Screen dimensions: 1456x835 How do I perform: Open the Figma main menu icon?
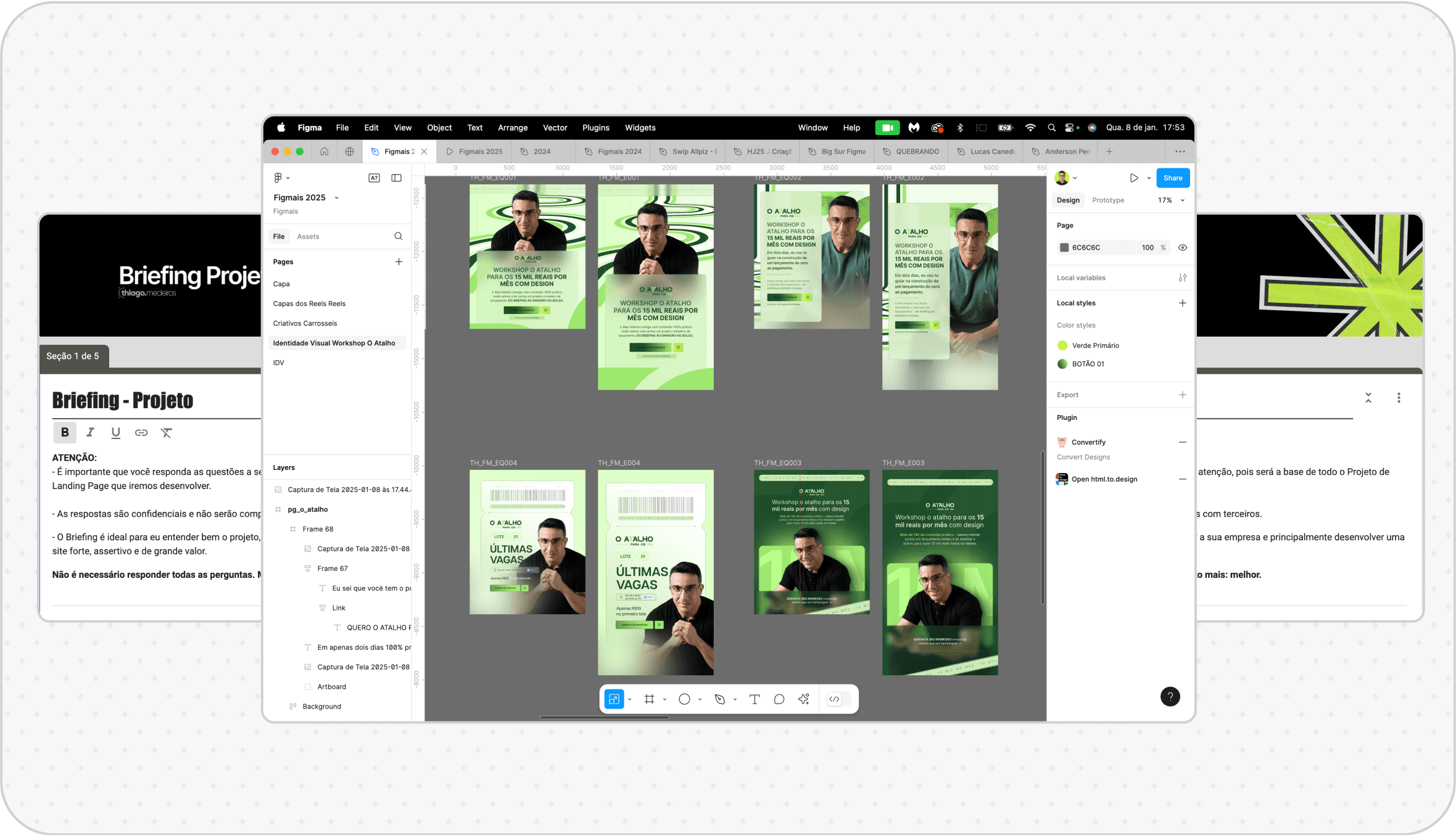pyautogui.click(x=278, y=178)
